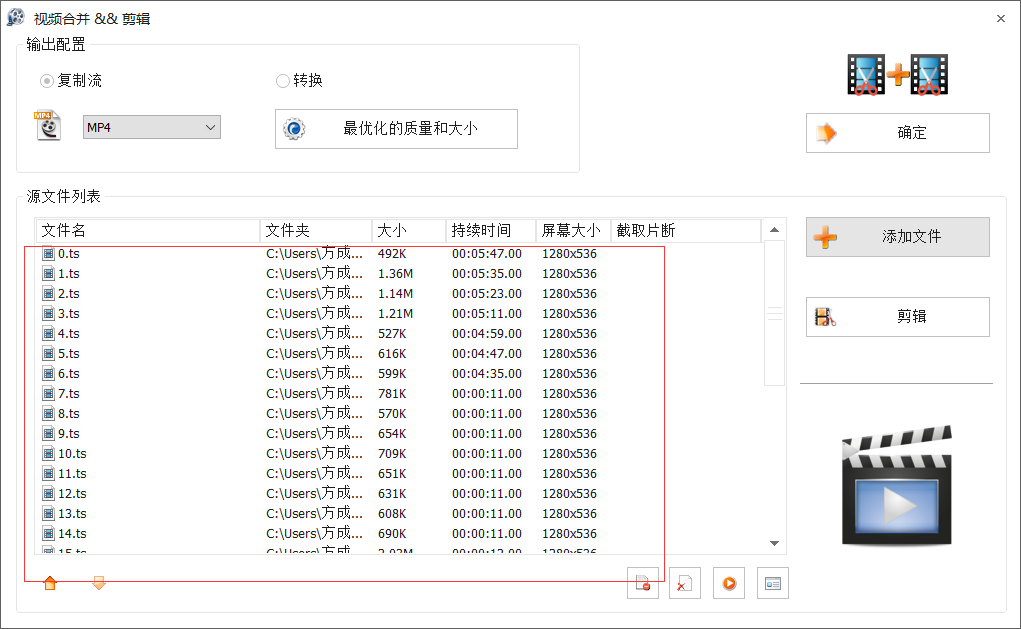Click the film icon beside 10.ts
Viewport: 1021px width, 629px height.
point(48,454)
